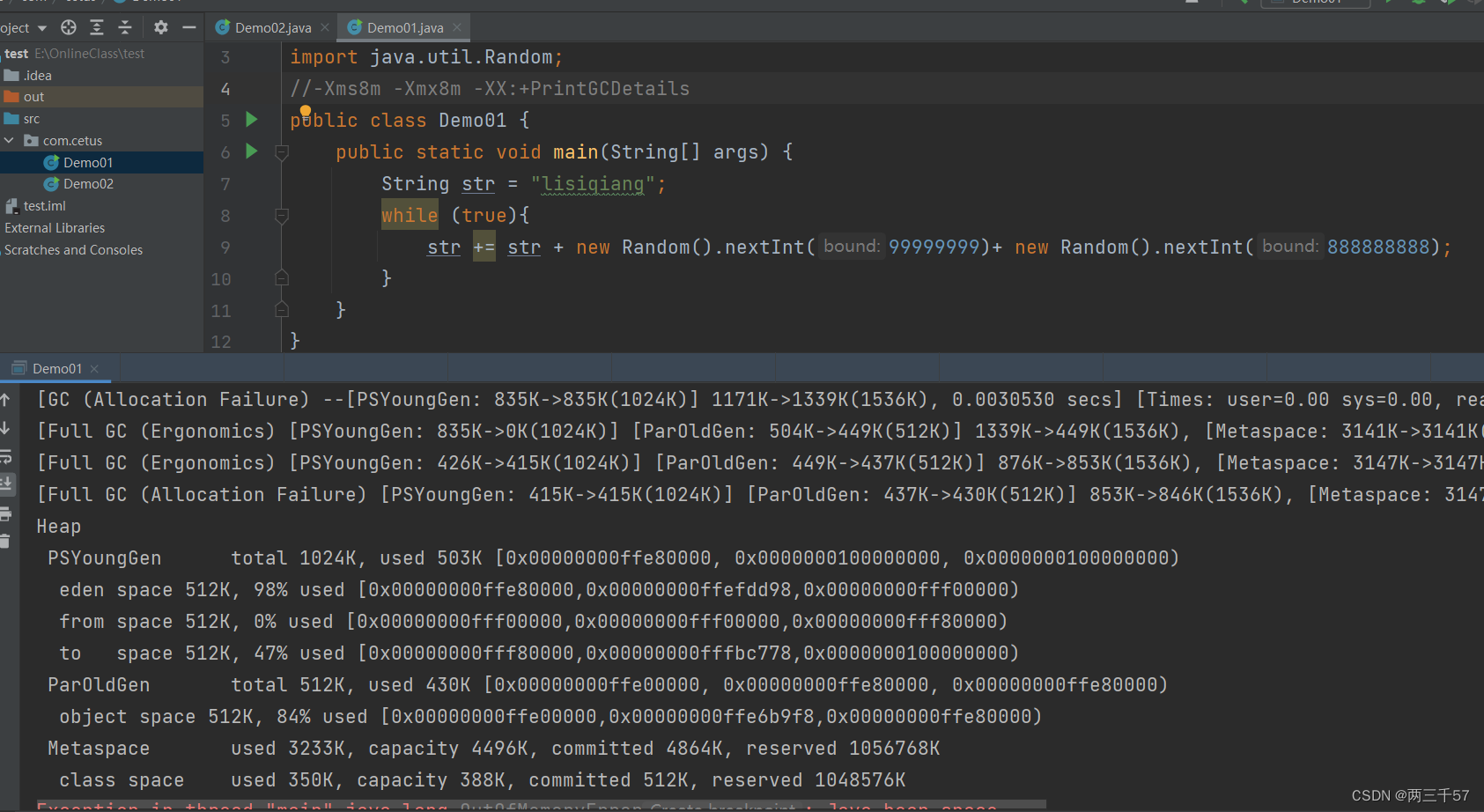Click the 888888888 bound value
This screenshot has width=1484, height=812.
[1378, 247]
